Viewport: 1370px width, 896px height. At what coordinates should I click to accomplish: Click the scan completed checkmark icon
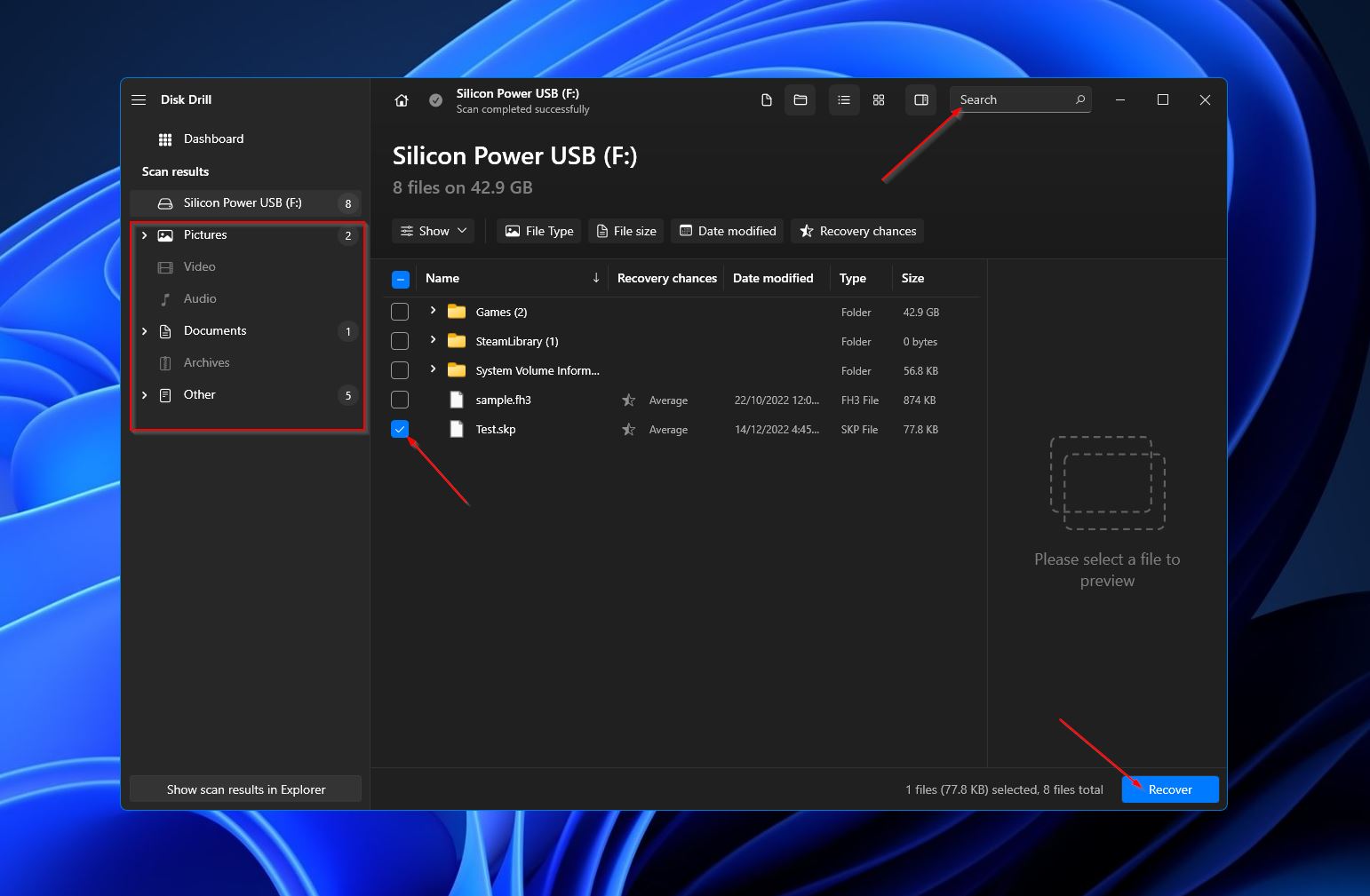(x=435, y=100)
